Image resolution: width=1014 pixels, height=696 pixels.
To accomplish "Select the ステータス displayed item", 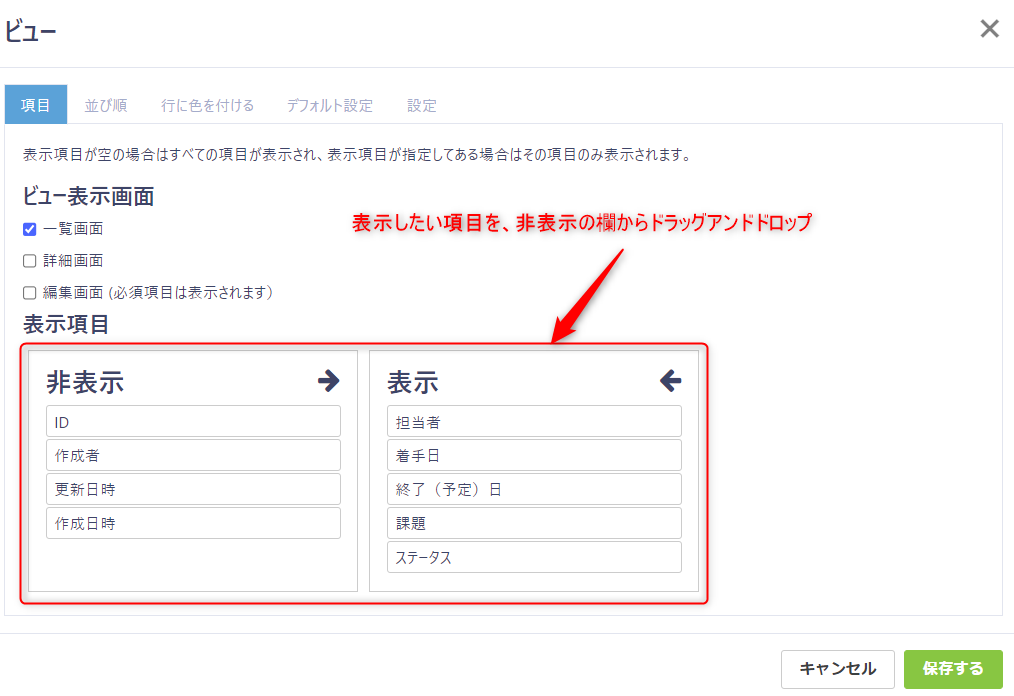I will pos(534,557).
